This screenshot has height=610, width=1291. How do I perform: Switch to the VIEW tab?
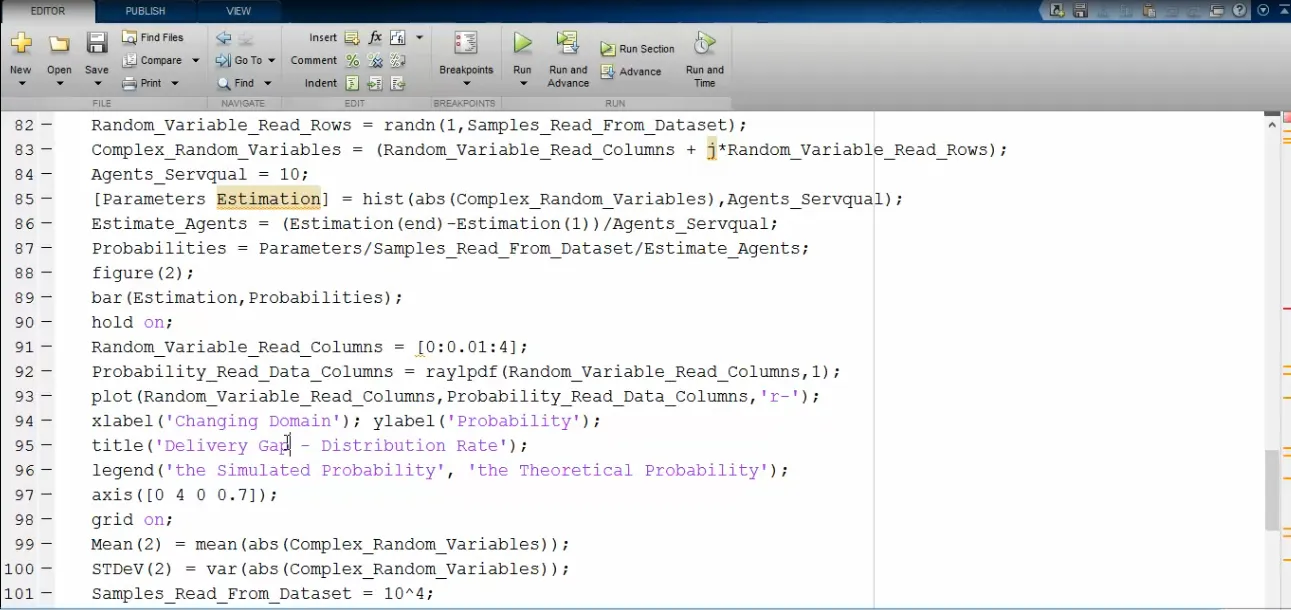click(239, 11)
